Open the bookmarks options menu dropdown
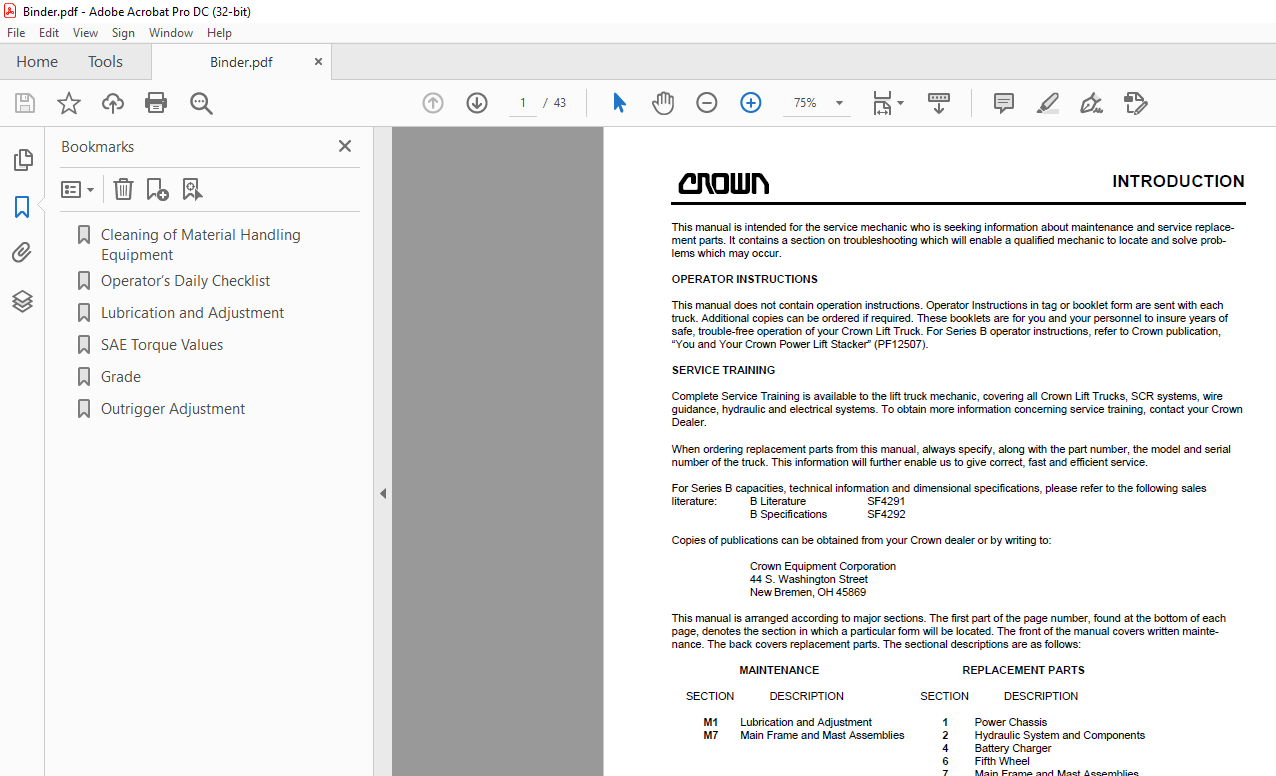1276x776 pixels. click(78, 189)
